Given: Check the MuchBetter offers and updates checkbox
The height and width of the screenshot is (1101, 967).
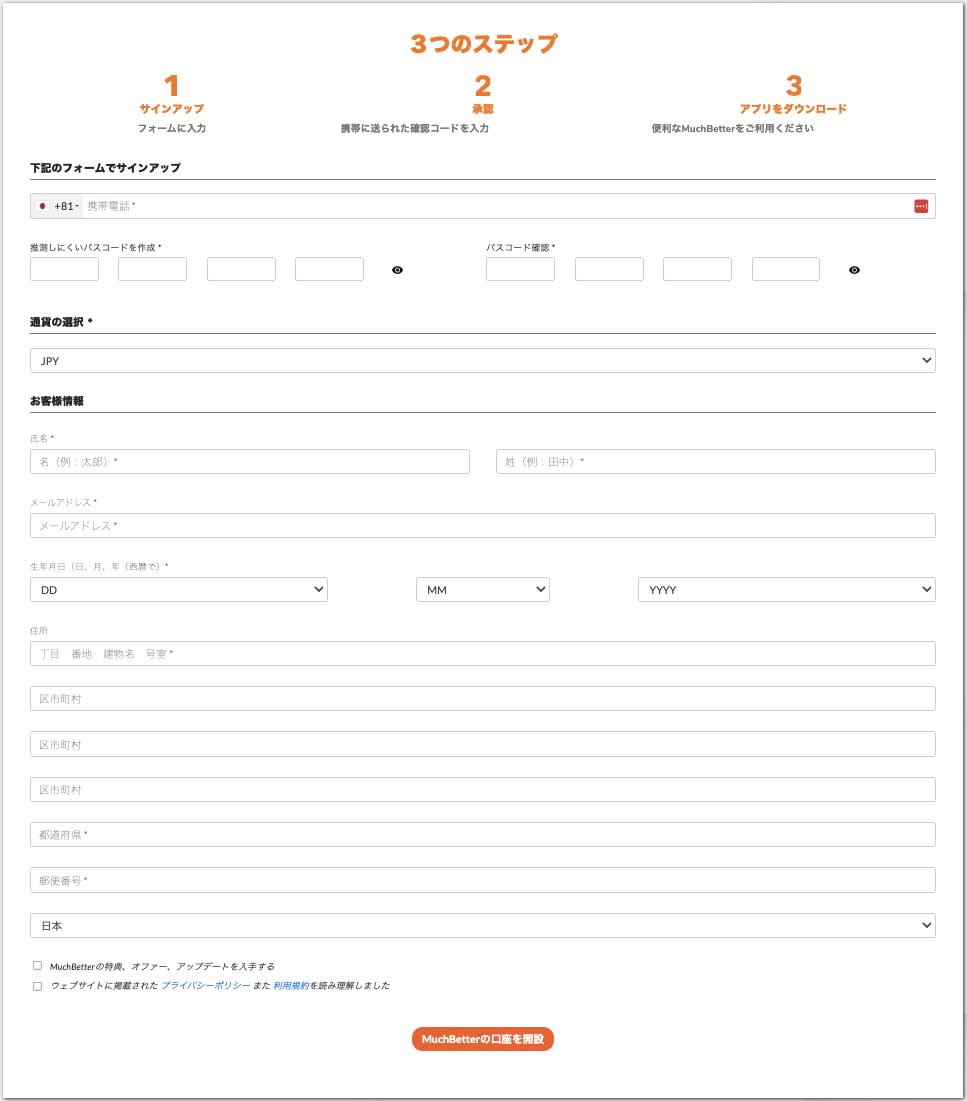Looking at the screenshot, I should (37, 965).
